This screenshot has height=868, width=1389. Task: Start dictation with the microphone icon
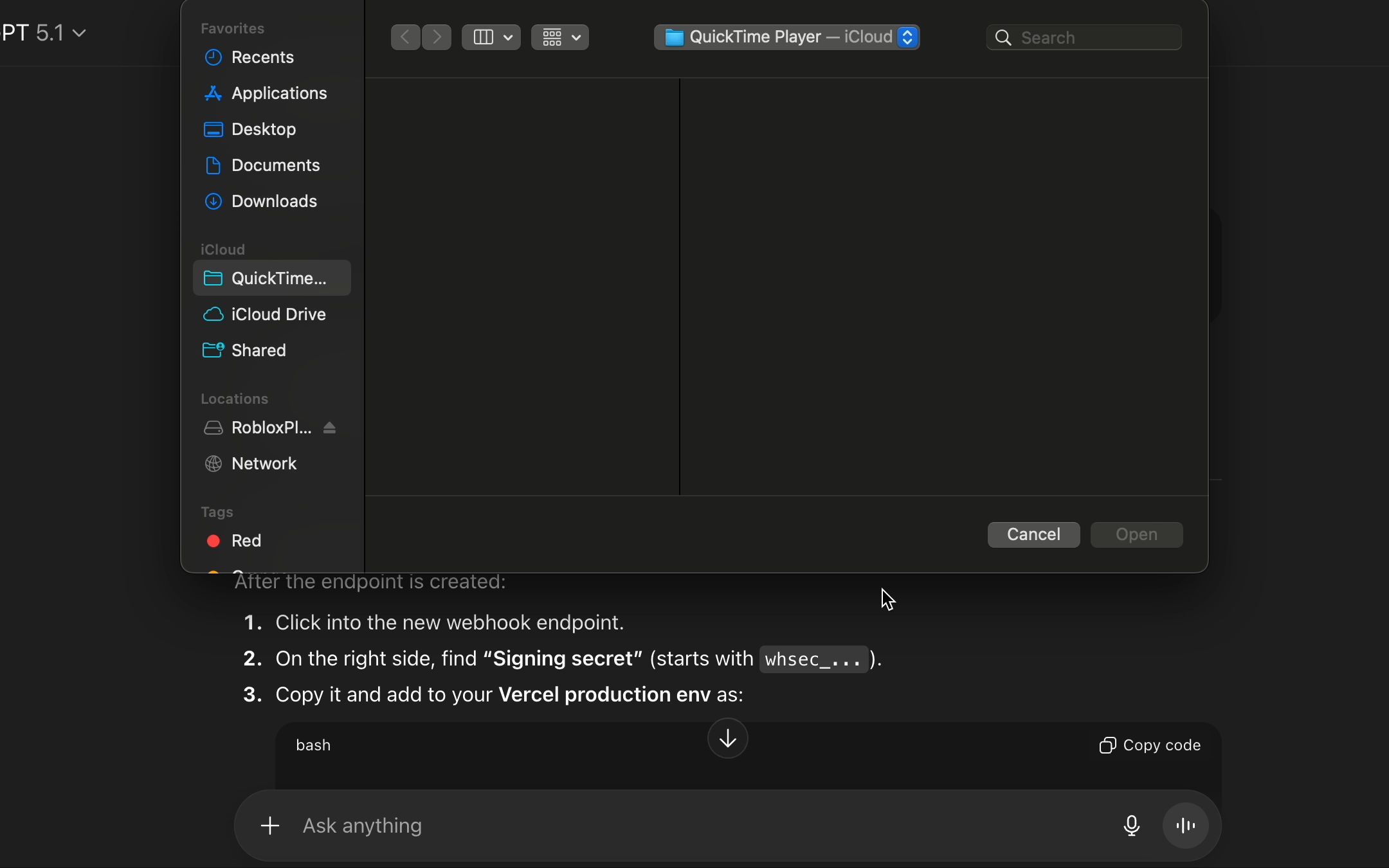(x=1132, y=826)
